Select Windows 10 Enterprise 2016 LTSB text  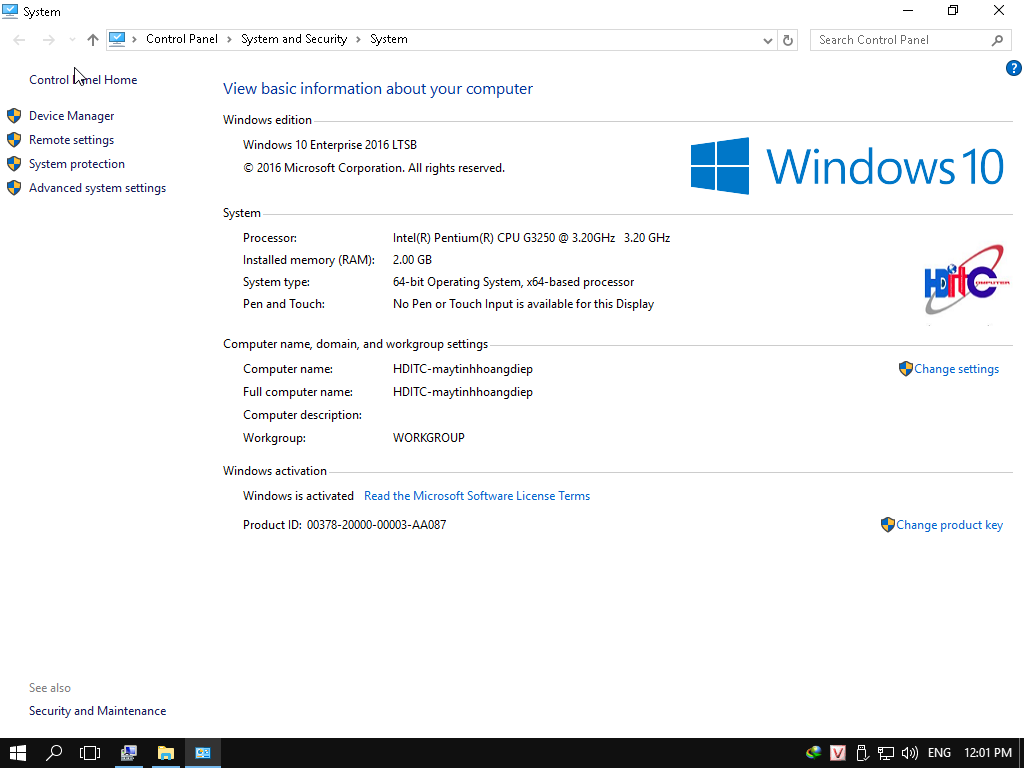pyautogui.click(x=330, y=145)
